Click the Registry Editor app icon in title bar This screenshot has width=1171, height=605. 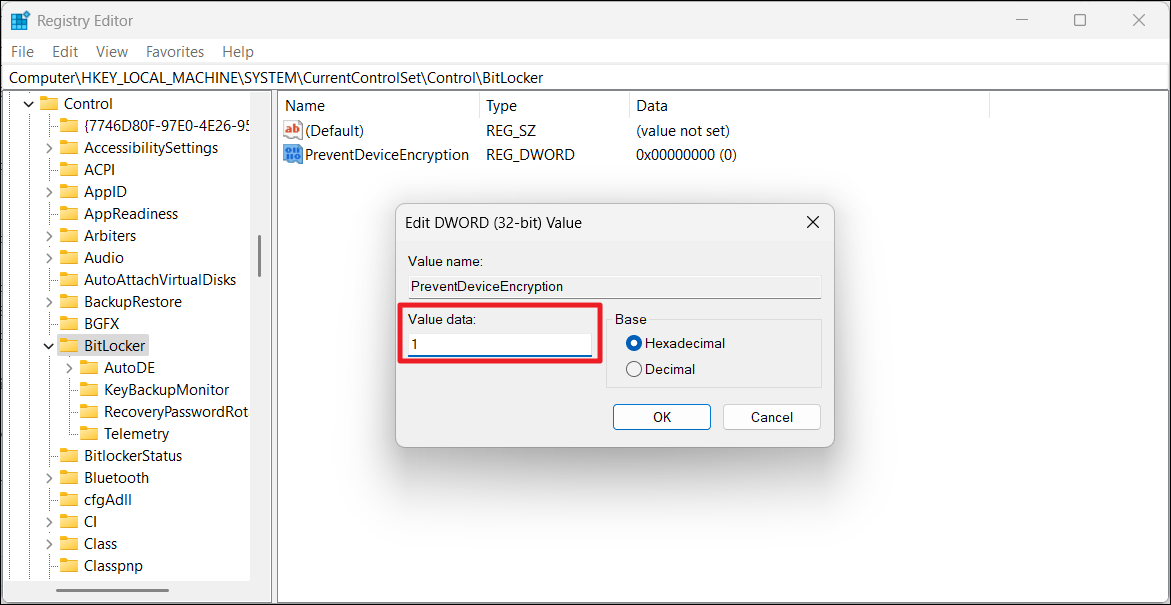point(19,20)
